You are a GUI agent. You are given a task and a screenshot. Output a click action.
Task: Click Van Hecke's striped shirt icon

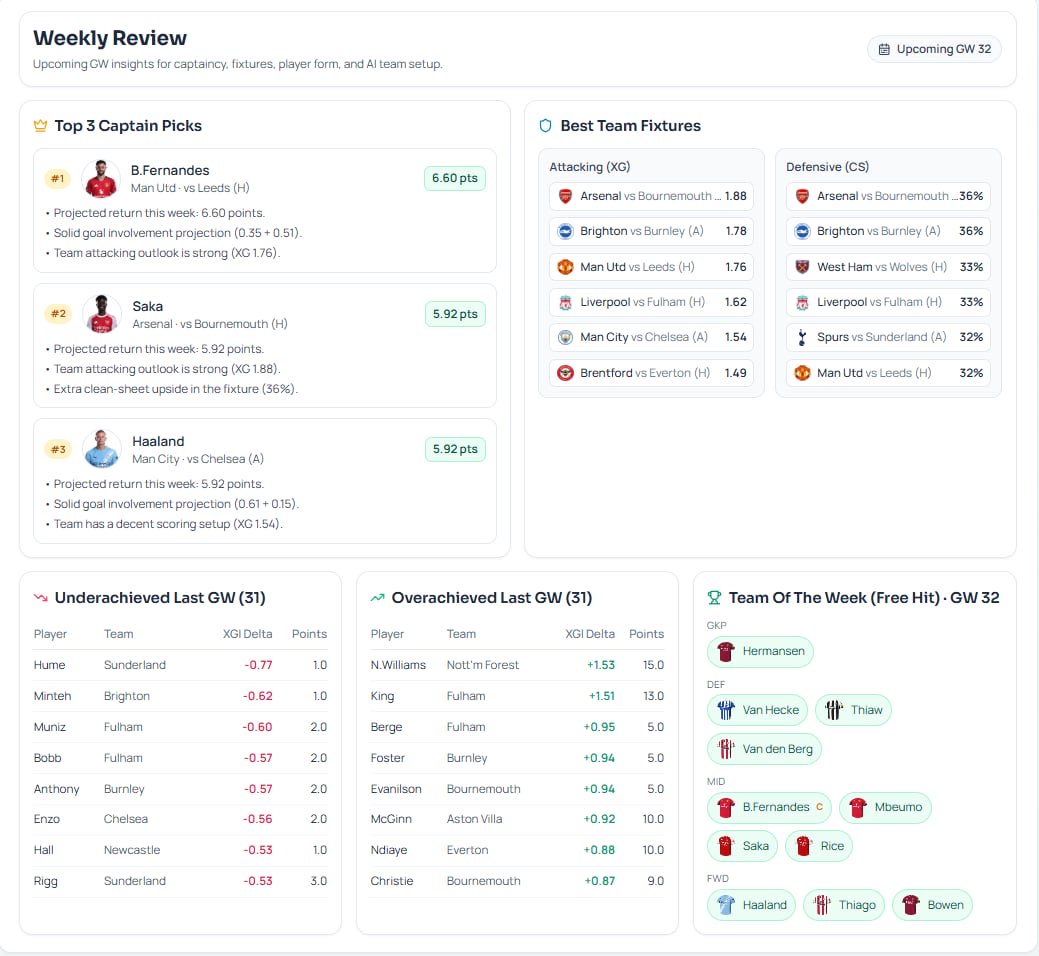pyautogui.click(x=726, y=710)
